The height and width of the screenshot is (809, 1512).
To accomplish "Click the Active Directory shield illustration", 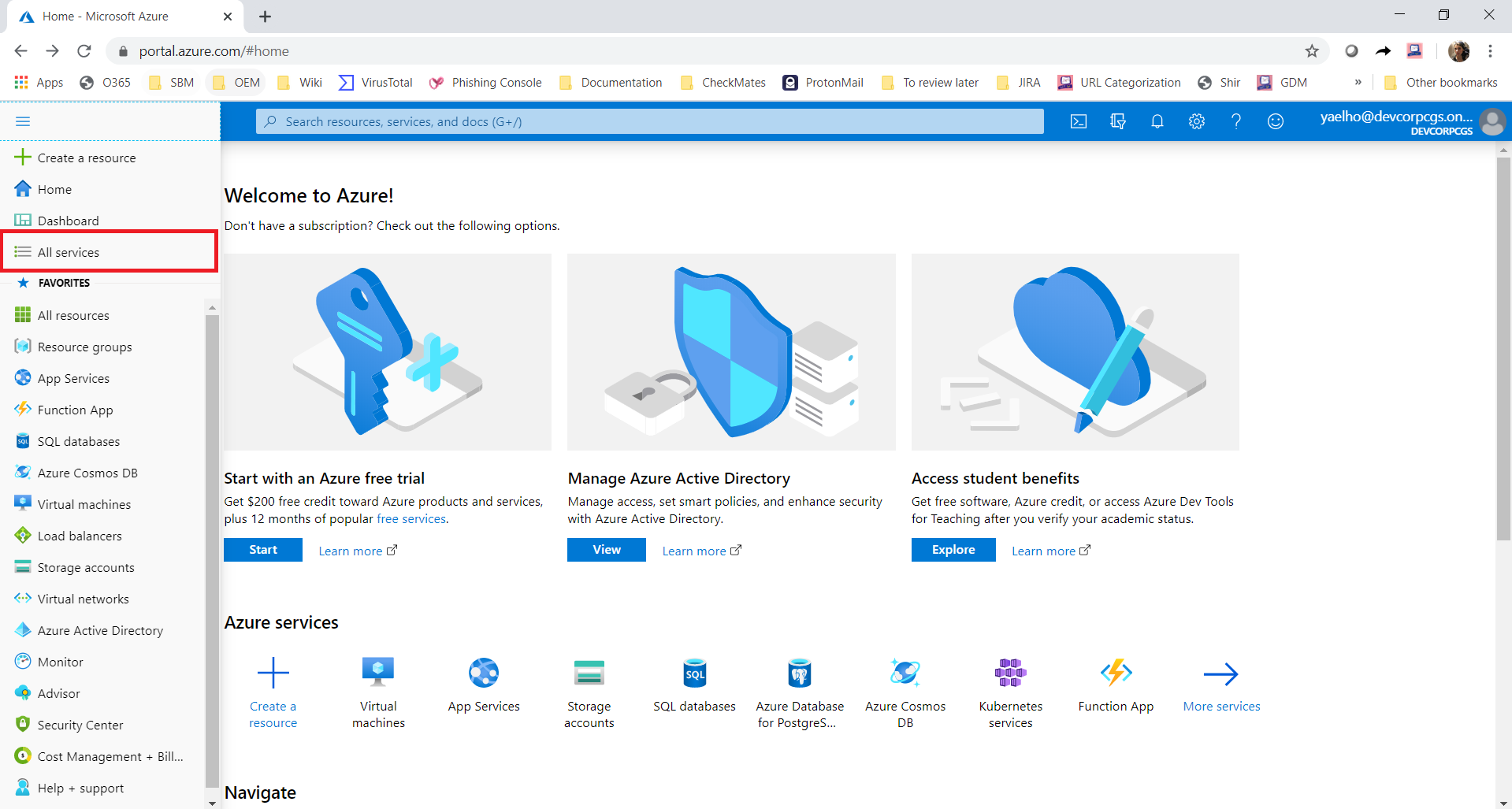I will [731, 352].
